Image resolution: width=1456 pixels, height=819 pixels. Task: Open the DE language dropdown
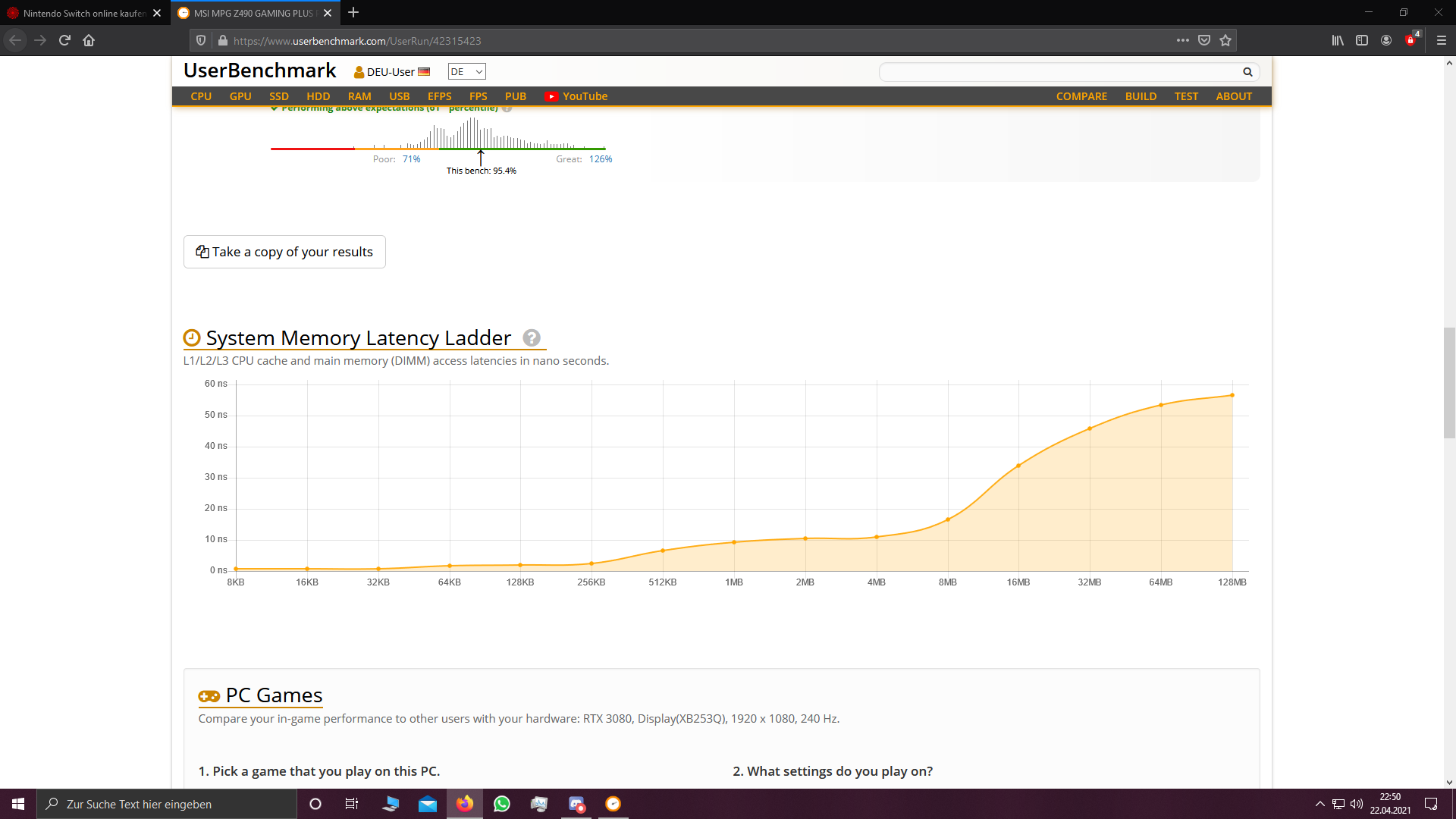[x=466, y=71]
